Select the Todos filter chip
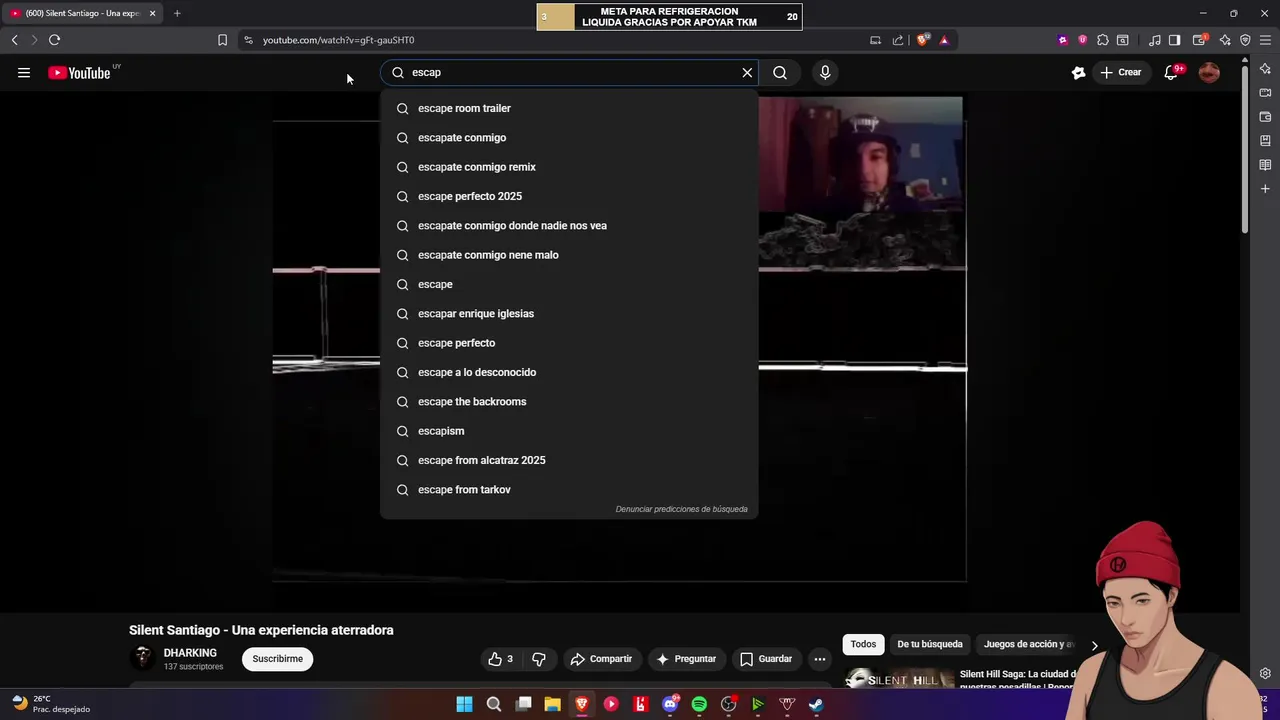The width and height of the screenshot is (1280, 720). coord(863,644)
